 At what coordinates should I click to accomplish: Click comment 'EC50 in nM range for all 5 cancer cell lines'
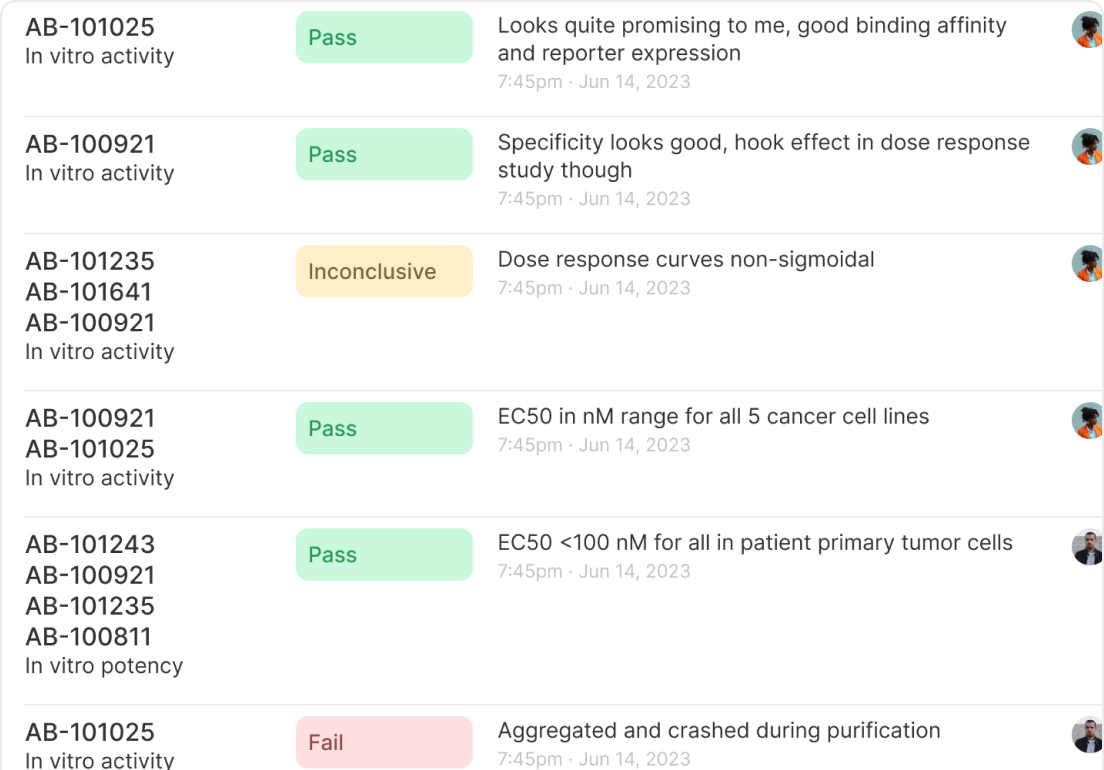[x=713, y=417]
